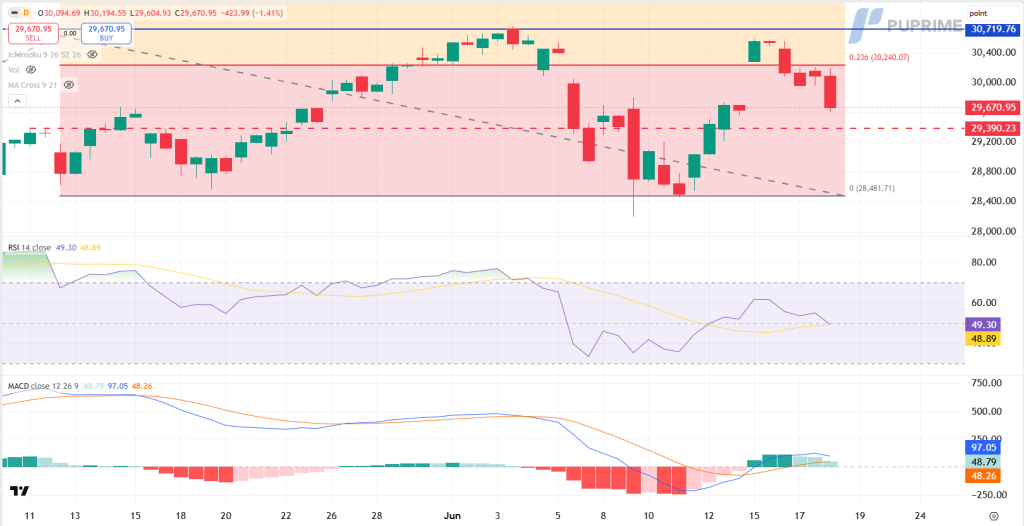Click the 30,400.00 price scale tick
Viewport: 1024px width, 526px height.
click(992, 53)
